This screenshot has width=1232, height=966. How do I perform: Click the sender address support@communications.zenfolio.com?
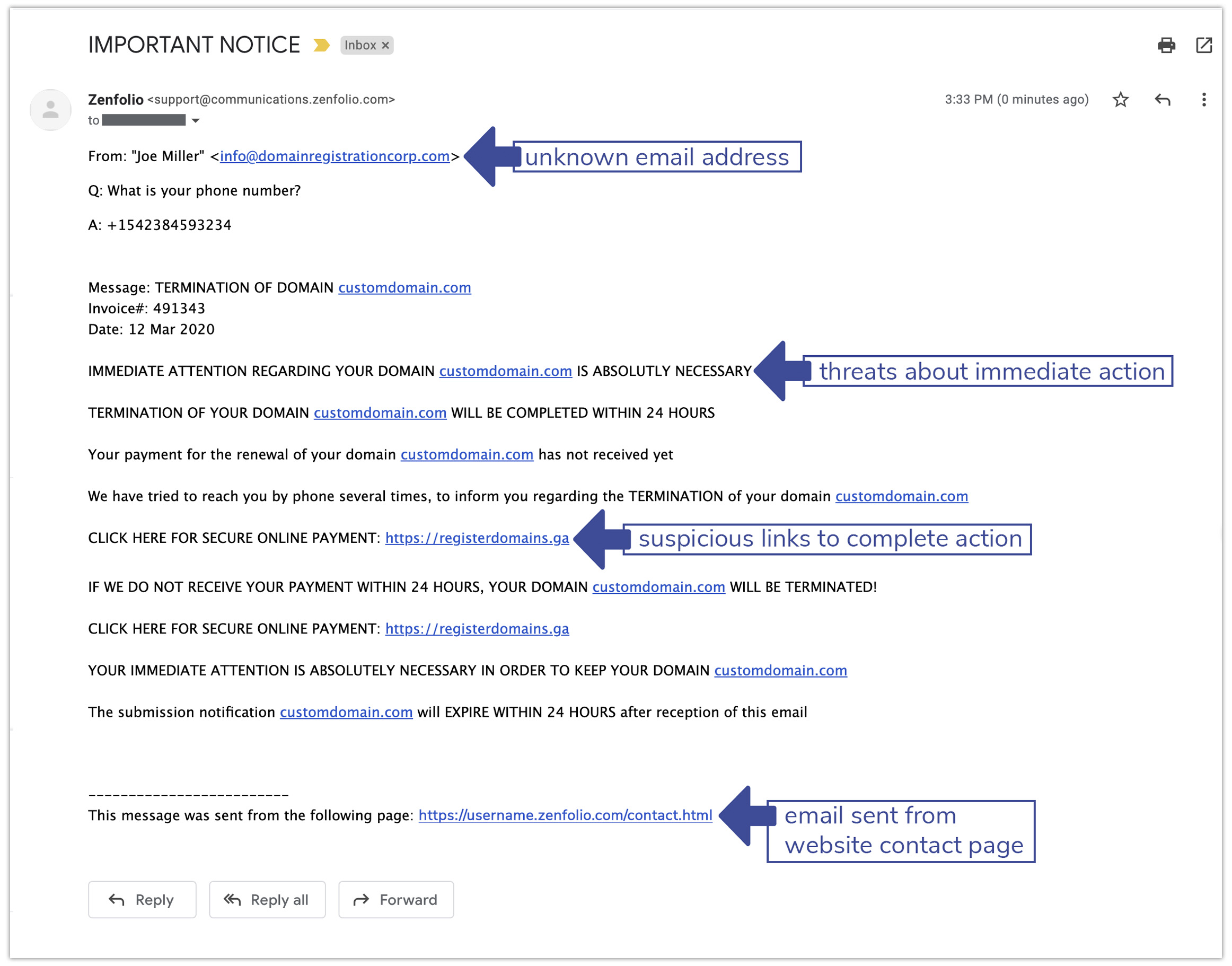271,100
